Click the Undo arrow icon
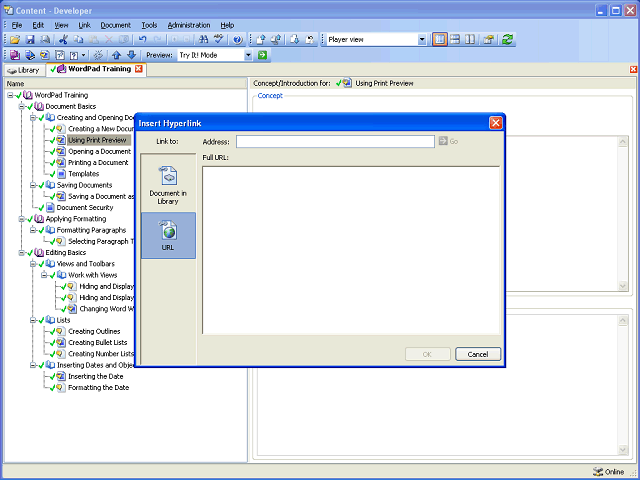Viewport: 640px width, 480px height. pos(142,40)
